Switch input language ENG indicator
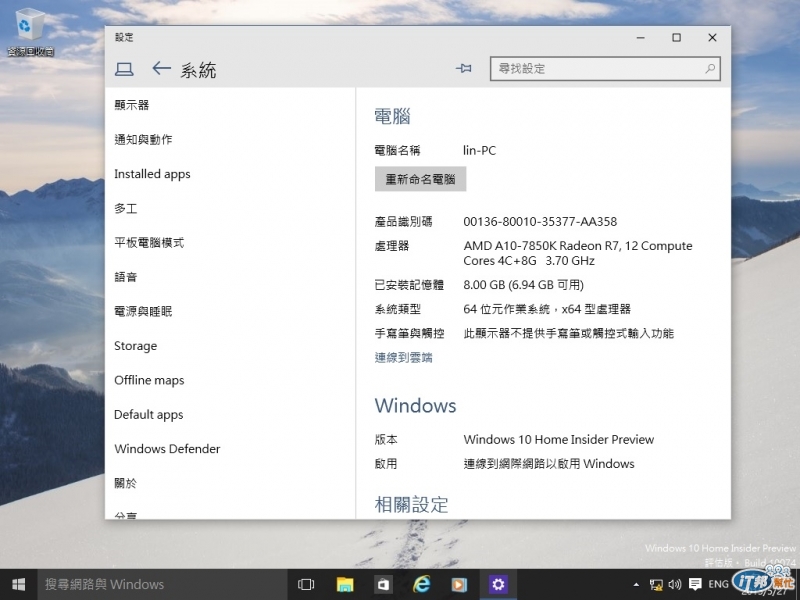Viewport: 800px width, 600px height. click(718, 585)
